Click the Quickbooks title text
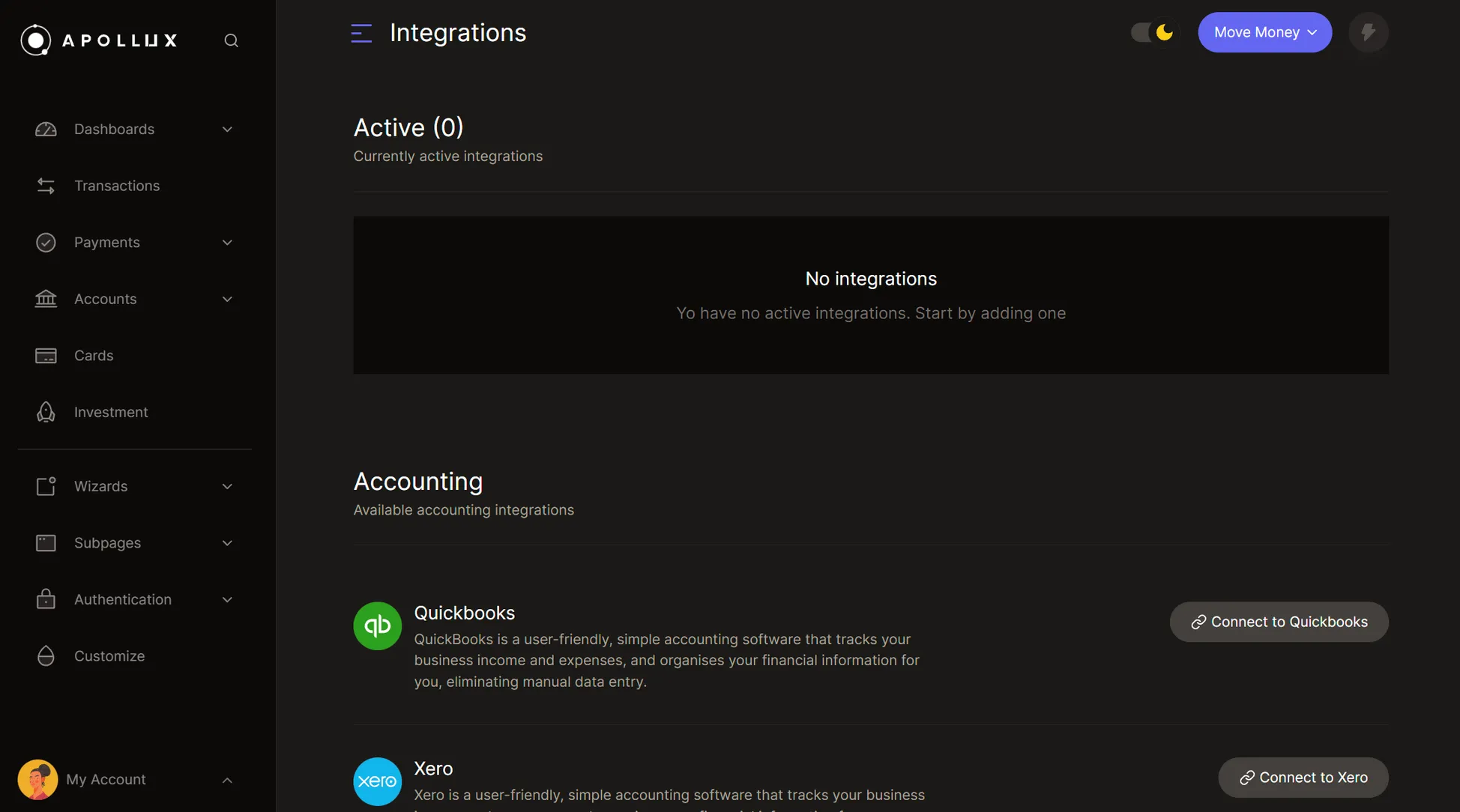This screenshot has width=1460, height=812. pos(465,613)
